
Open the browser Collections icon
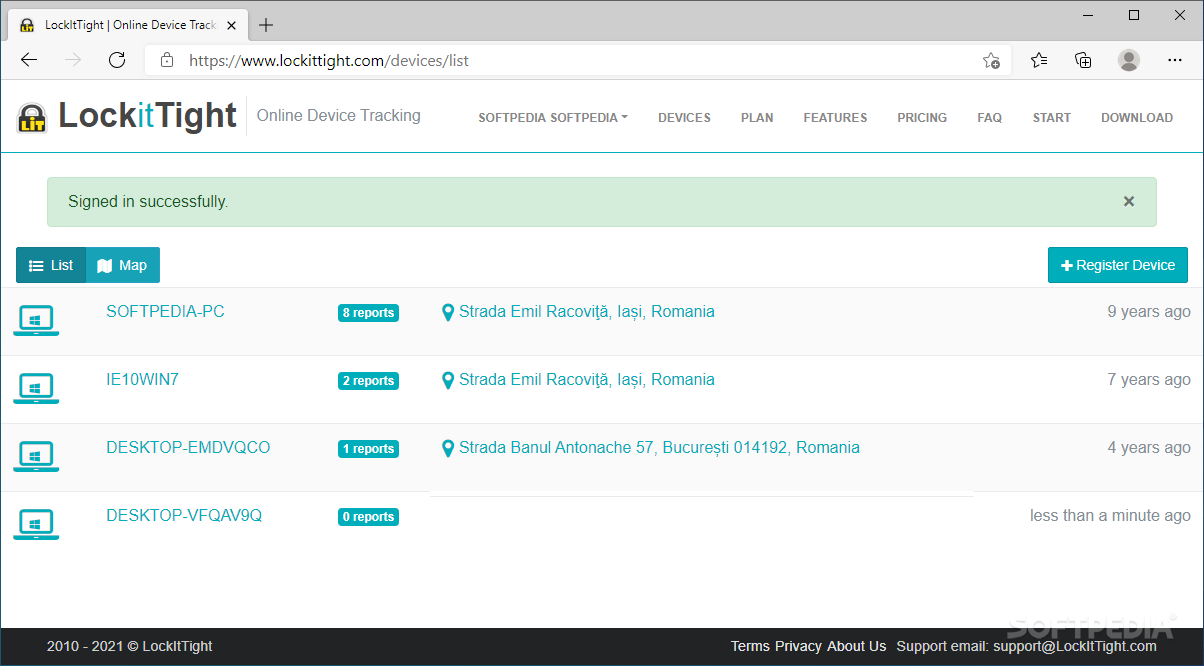click(1083, 60)
